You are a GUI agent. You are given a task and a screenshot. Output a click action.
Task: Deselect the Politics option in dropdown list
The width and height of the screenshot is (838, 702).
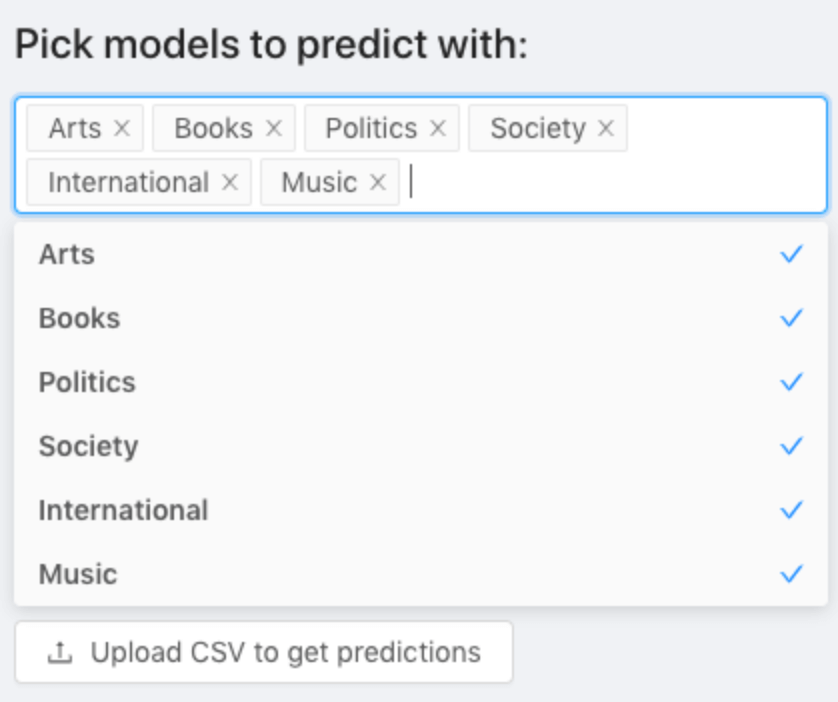(421, 383)
